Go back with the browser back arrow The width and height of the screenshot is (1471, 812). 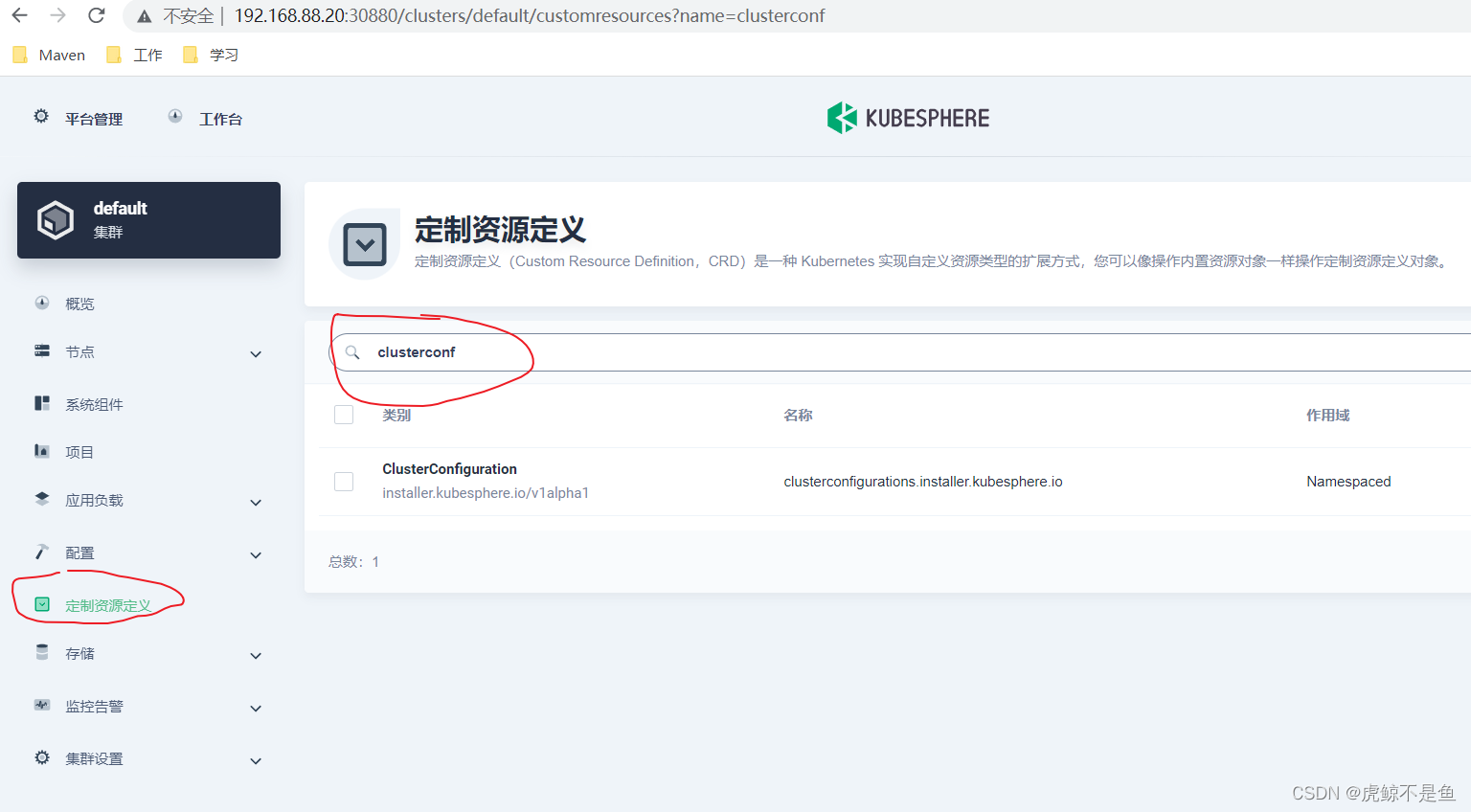click(19, 15)
